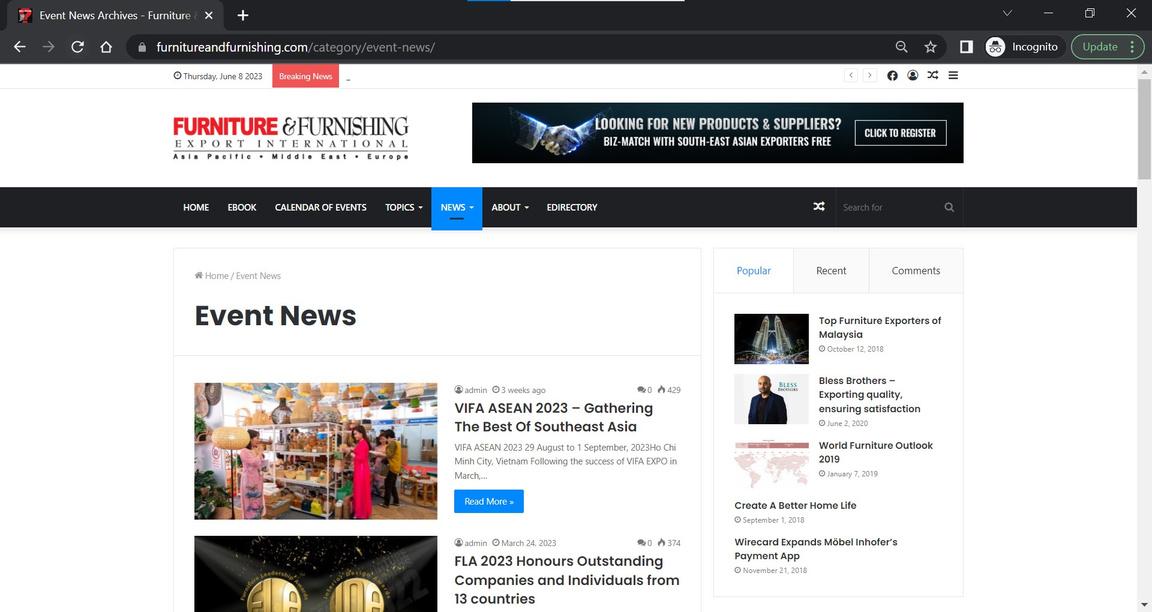Click the Malaysia towers thumbnail

pos(771,339)
